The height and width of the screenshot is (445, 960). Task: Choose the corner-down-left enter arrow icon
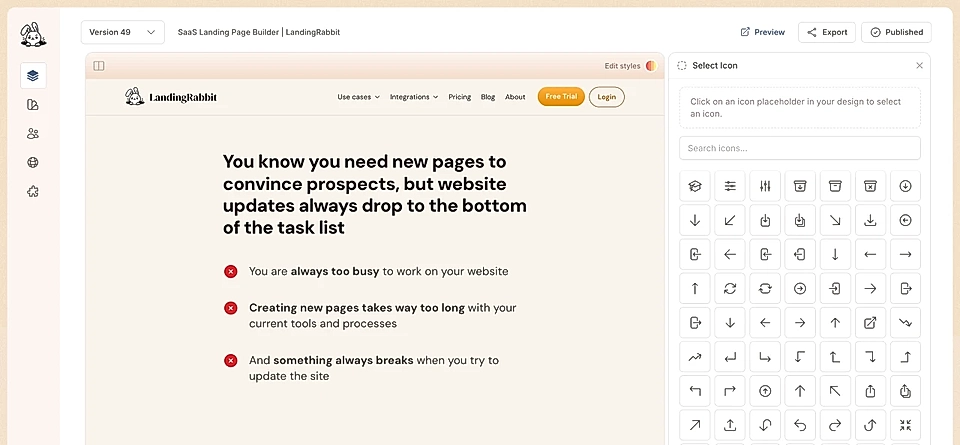pos(730,357)
